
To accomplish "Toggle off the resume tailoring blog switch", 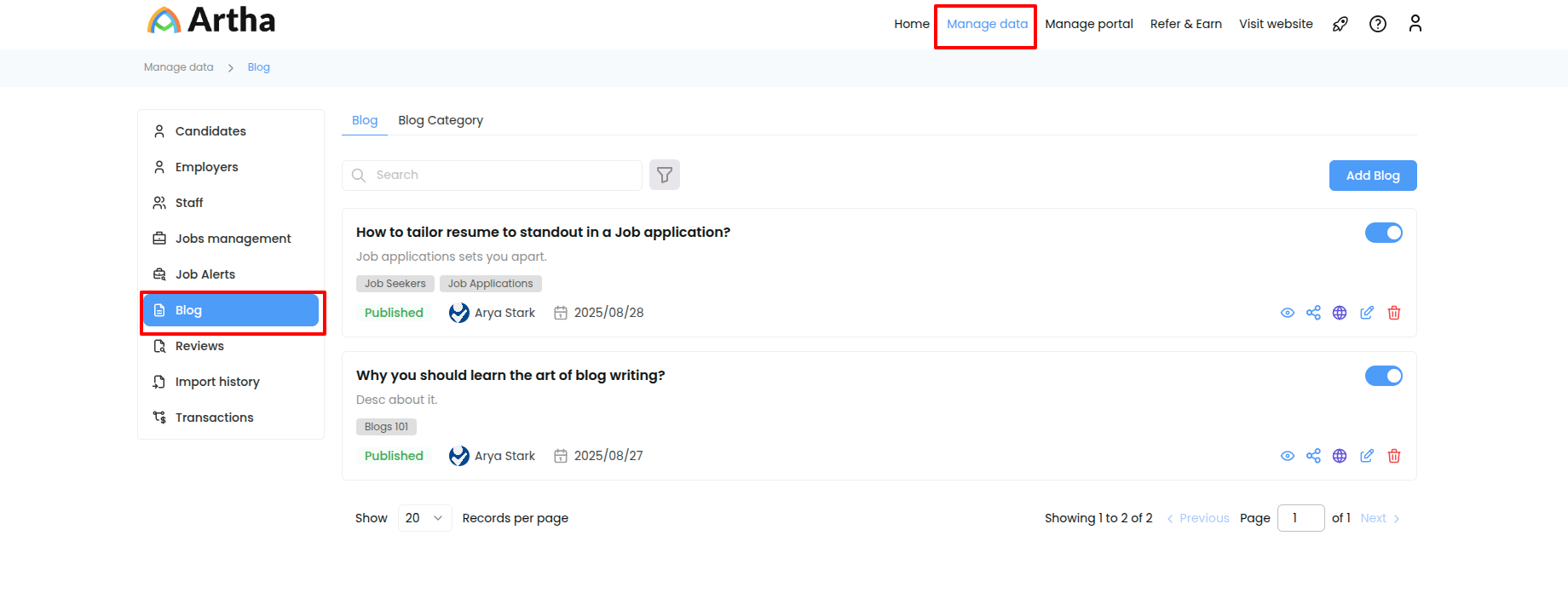I will pyautogui.click(x=1383, y=233).
